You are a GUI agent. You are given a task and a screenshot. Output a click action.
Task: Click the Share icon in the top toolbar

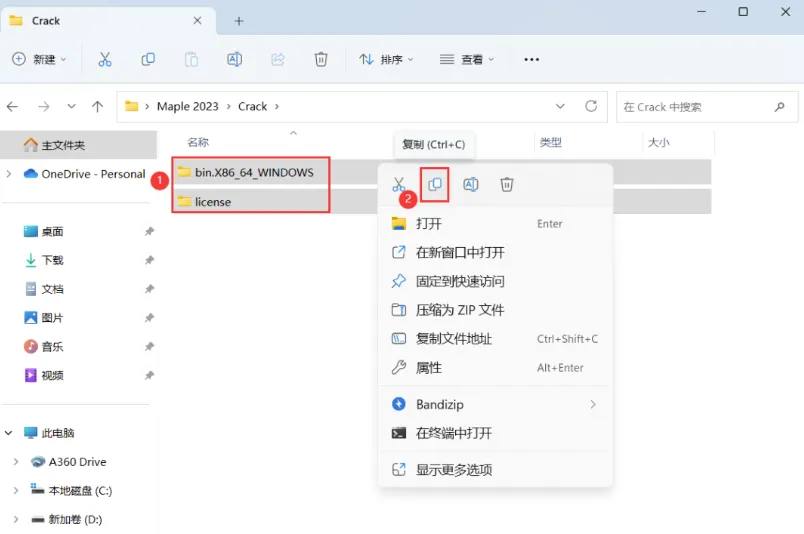pyautogui.click(x=277, y=60)
